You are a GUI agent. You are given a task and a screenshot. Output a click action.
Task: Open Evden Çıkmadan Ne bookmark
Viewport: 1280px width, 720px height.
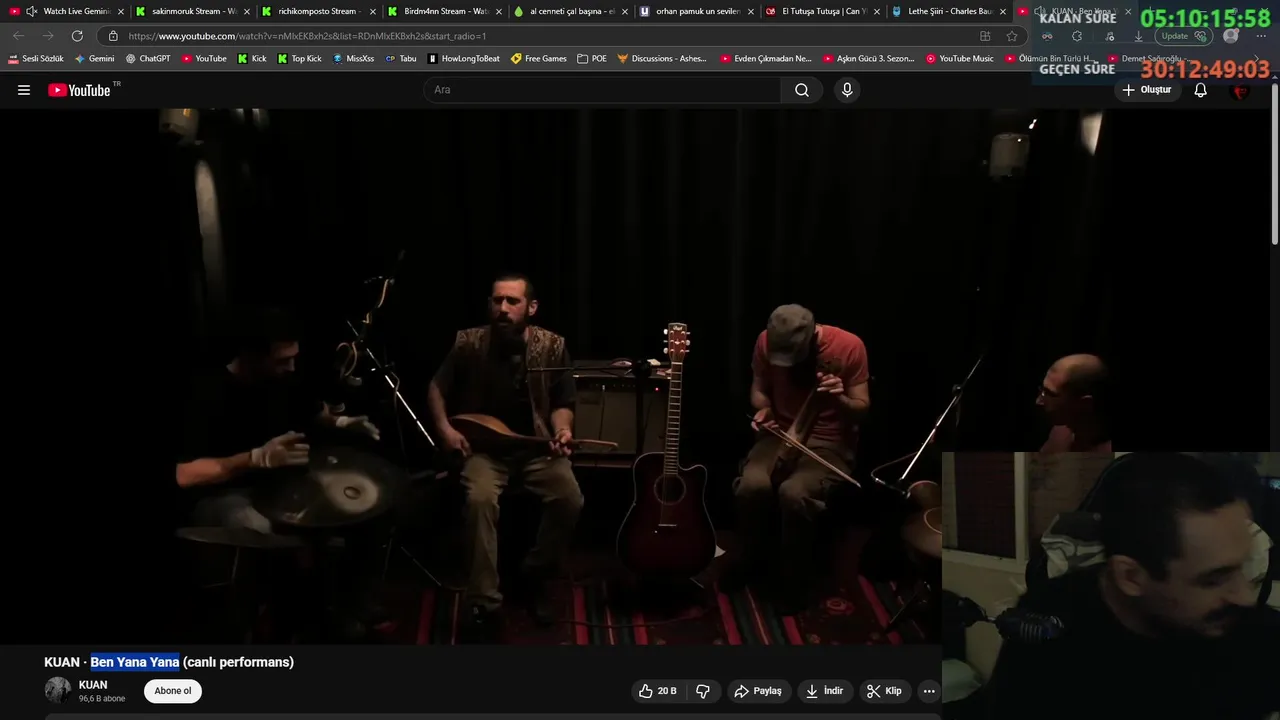pyautogui.click(x=766, y=59)
